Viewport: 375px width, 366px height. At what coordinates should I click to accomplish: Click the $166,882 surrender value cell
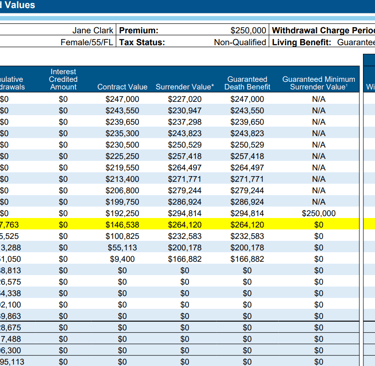[x=185, y=259]
